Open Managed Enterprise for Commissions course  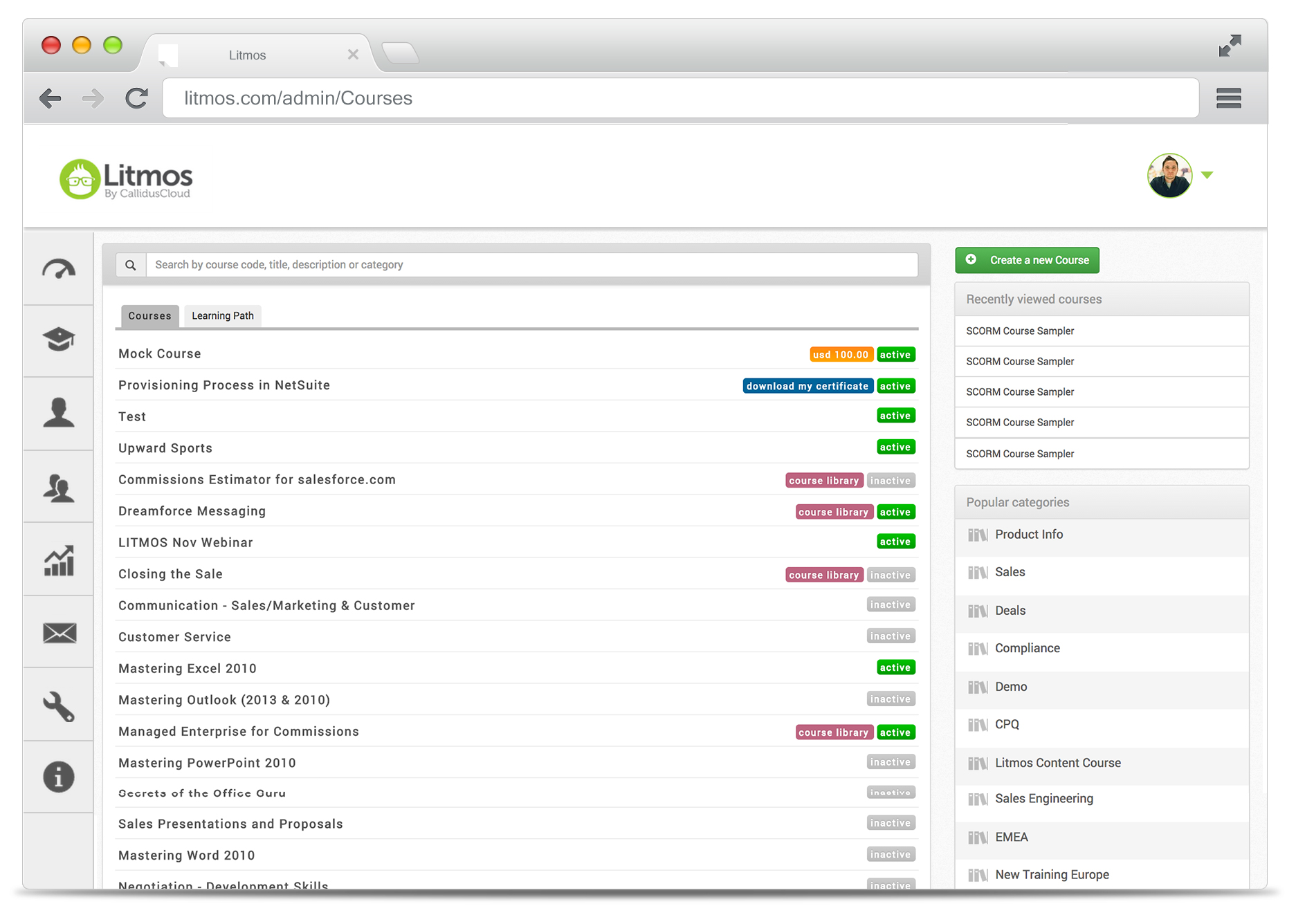[x=239, y=732]
